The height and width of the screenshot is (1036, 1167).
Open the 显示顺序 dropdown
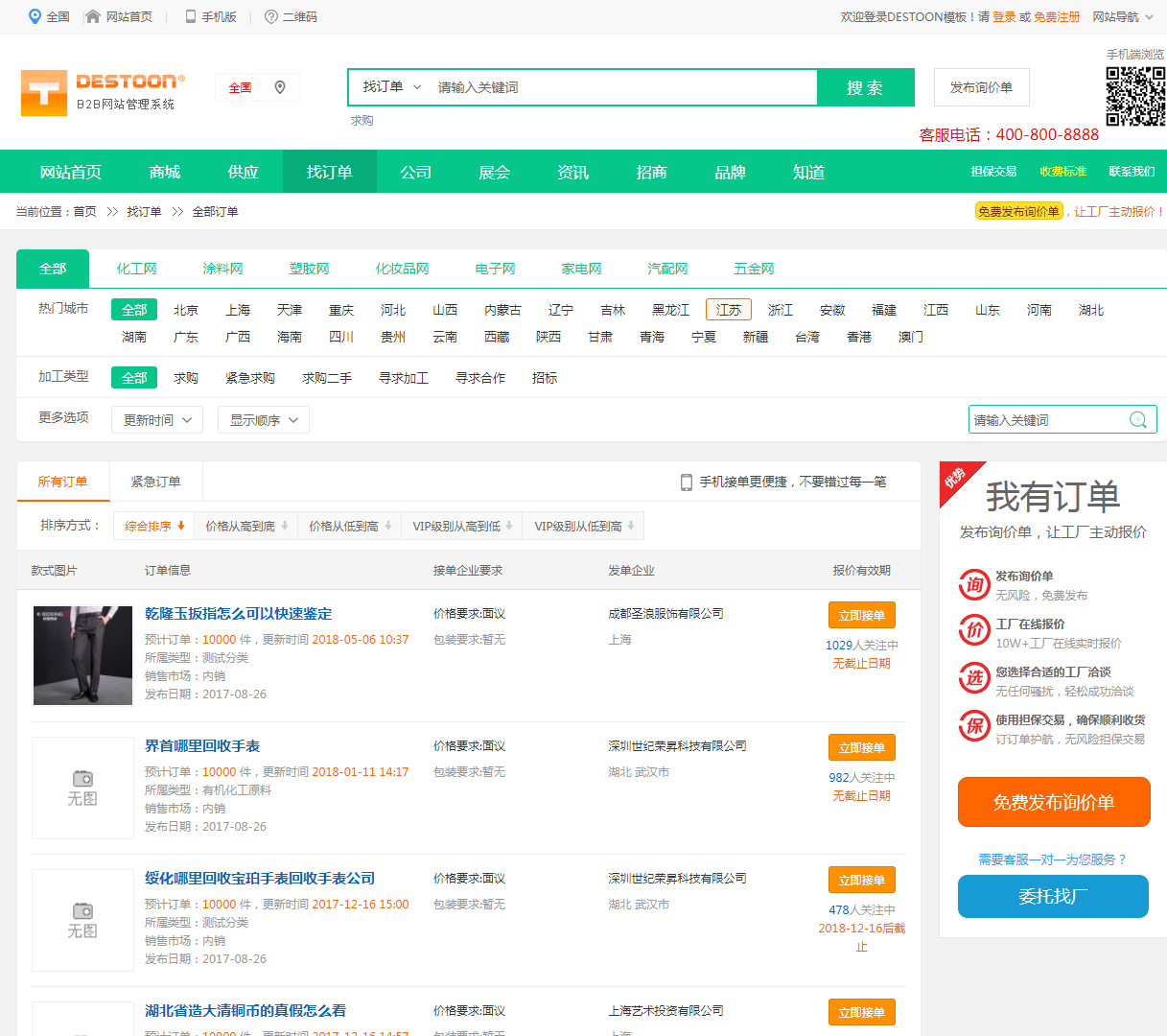click(264, 420)
